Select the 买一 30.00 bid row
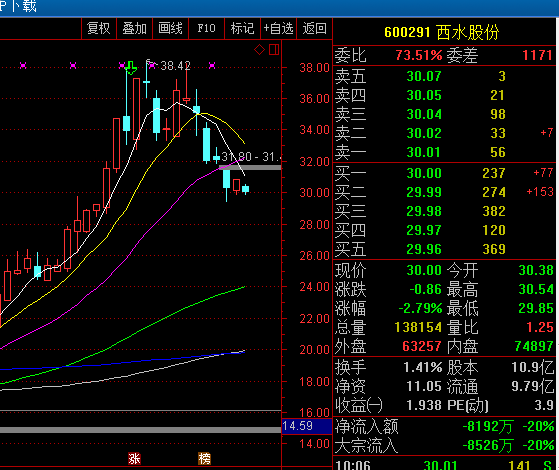 [x=444, y=173]
